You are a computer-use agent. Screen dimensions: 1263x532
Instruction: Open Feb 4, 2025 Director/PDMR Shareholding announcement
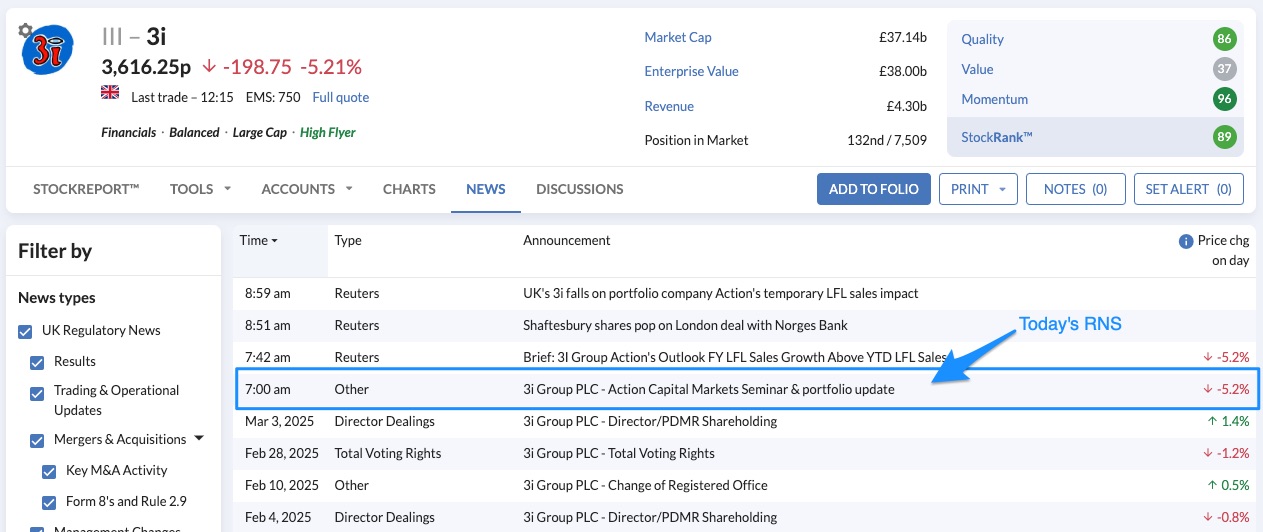pos(650,518)
